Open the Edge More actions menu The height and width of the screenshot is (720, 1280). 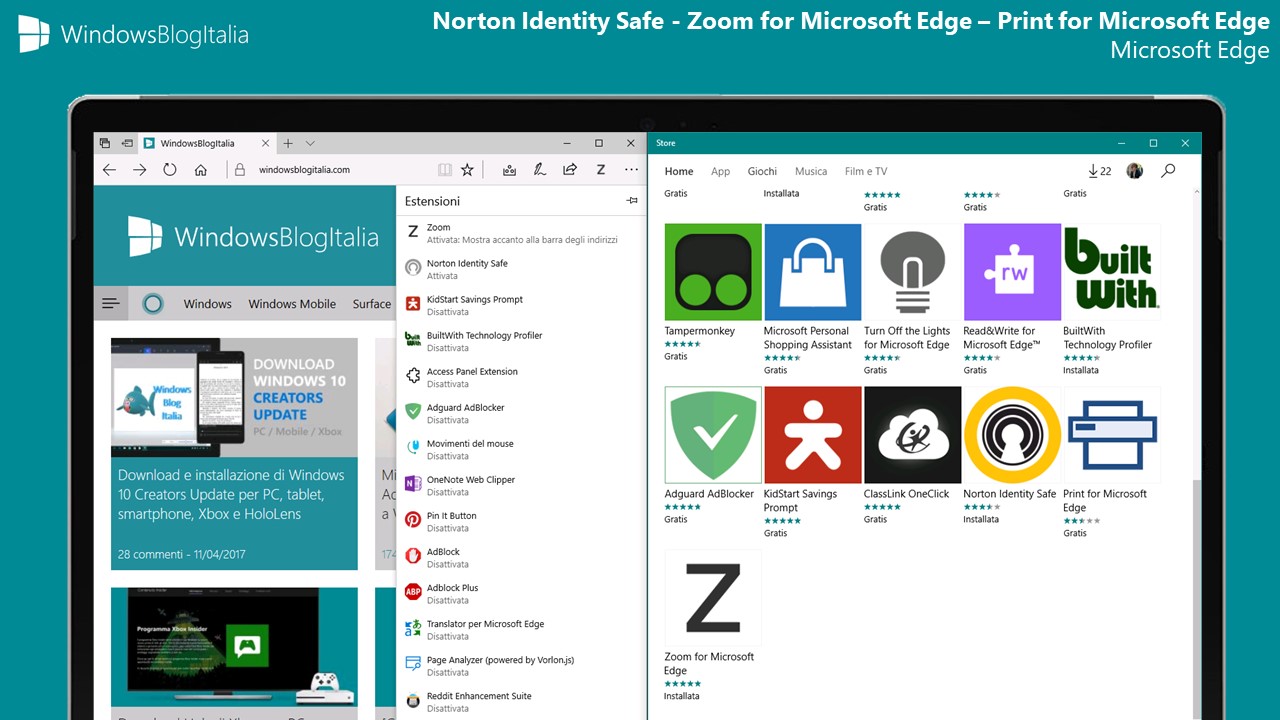tap(631, 170)
